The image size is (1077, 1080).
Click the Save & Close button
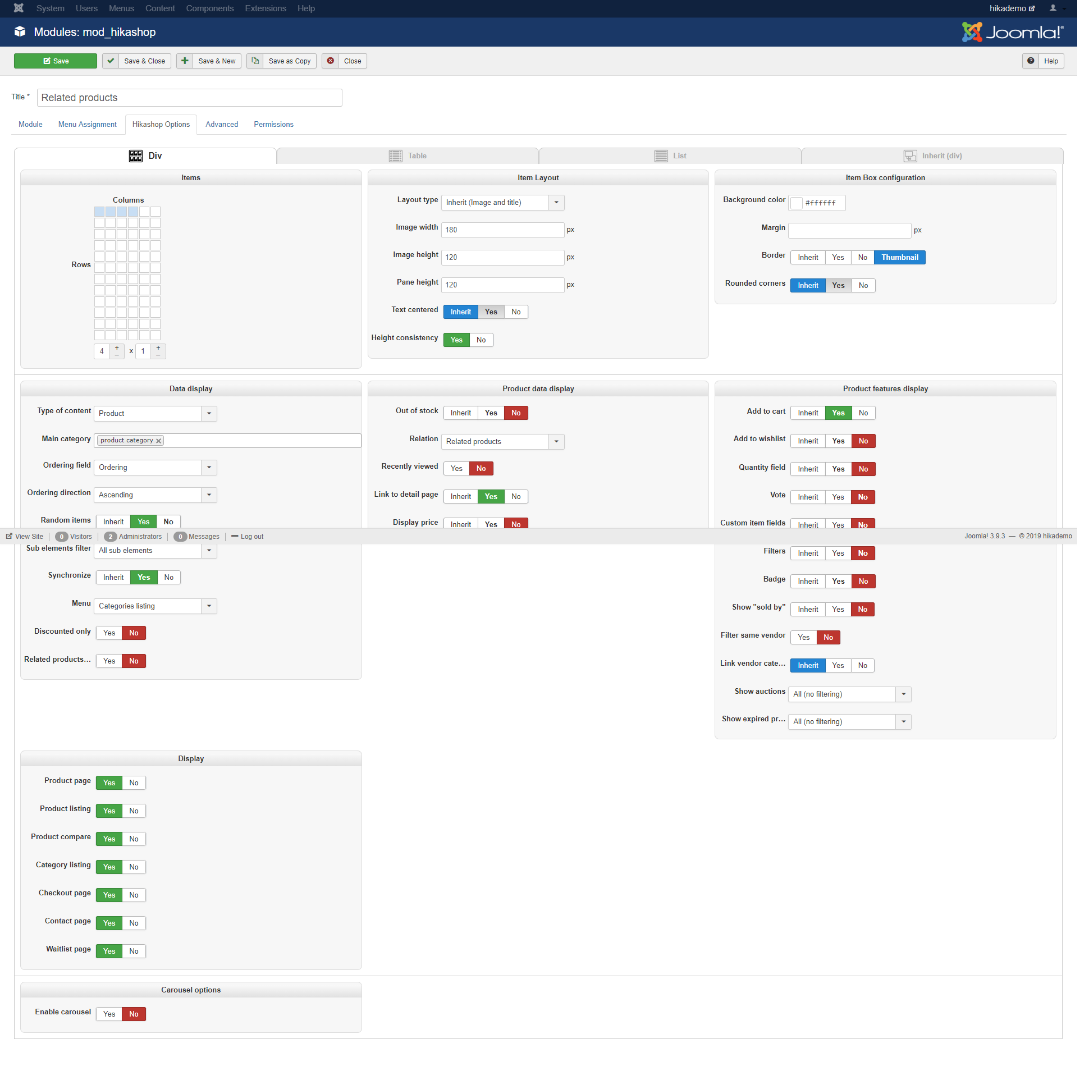[137, 61]
